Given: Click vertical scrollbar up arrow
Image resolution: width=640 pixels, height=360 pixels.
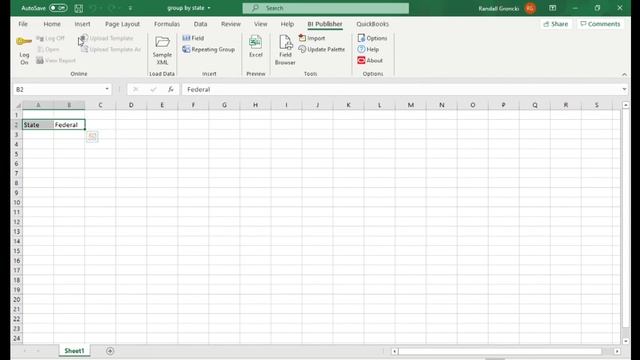Looking at the screenshot, I should (626, 105).
